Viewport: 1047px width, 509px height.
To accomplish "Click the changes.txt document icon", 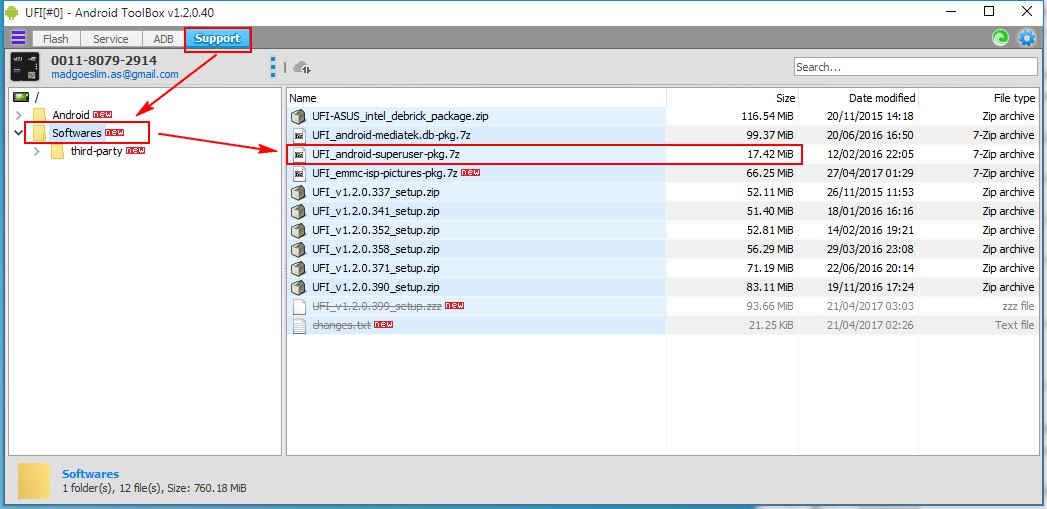I will pyautogui.click(x=299, y=325).
